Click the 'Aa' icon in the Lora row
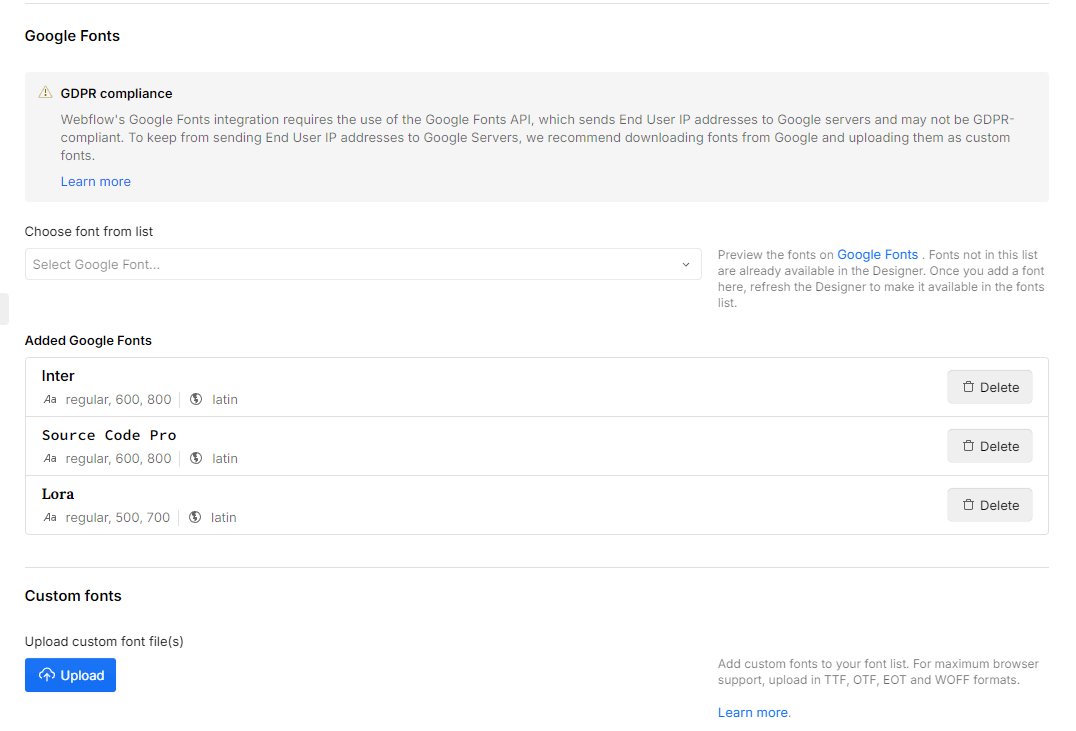 [x=50, y=518]
